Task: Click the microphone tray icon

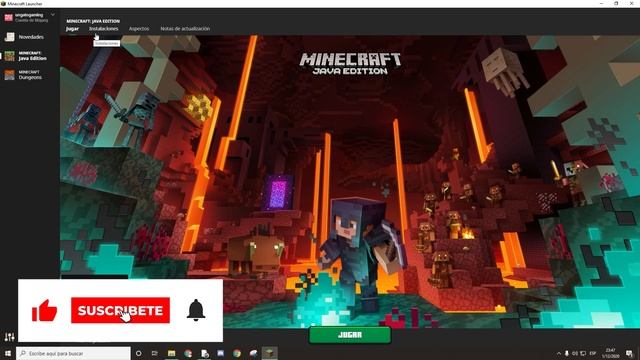Action: [567, 353]
